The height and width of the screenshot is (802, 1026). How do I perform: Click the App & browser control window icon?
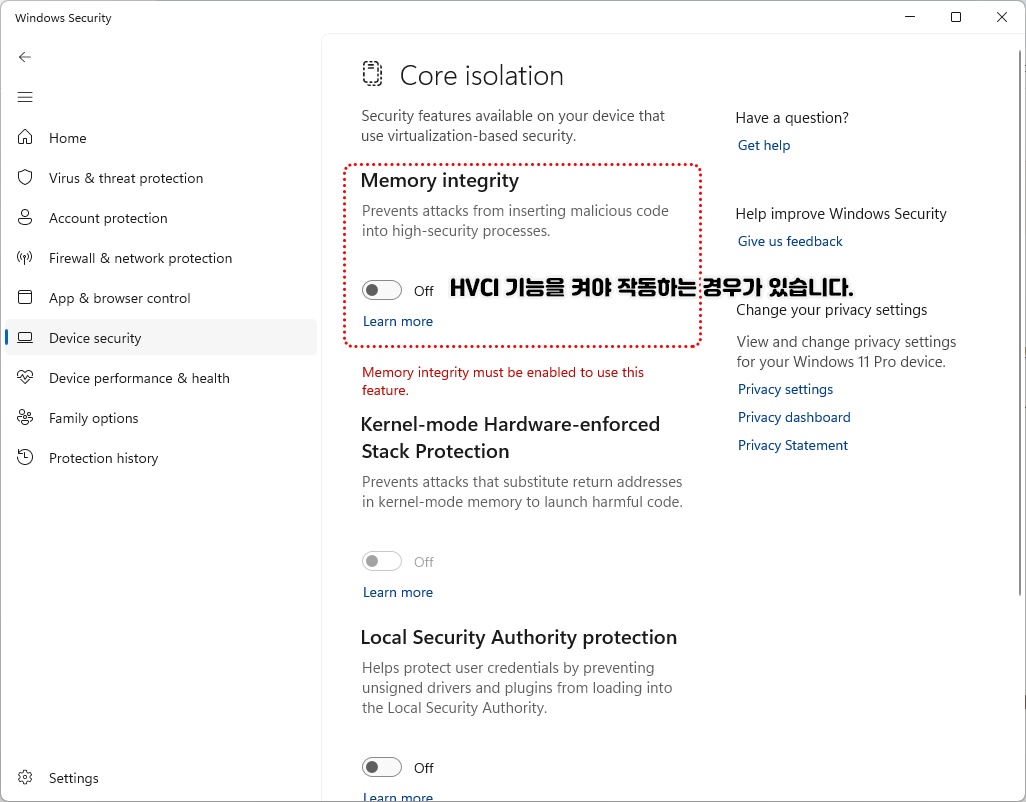pyautogui.click(x=25, y=298)
